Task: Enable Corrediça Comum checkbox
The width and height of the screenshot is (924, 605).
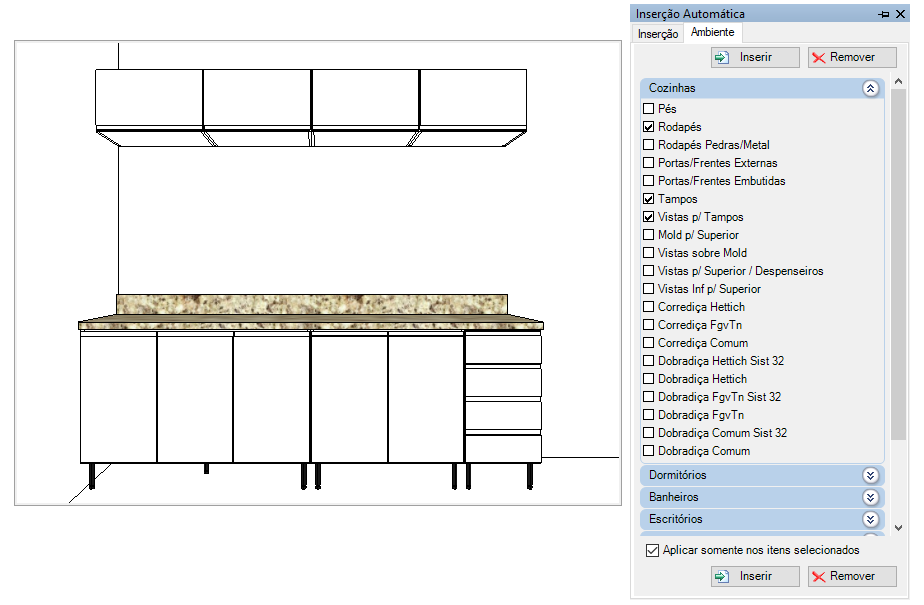Action: 649,342
